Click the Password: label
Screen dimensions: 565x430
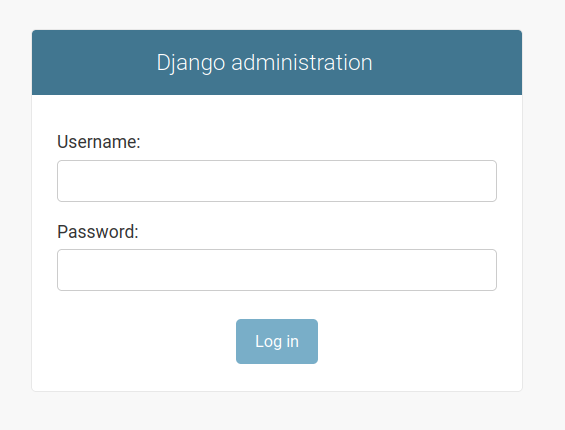[98, 231]
